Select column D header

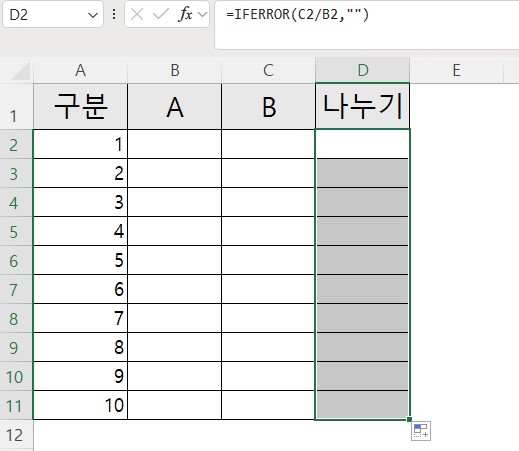pyautogui.click(x=363, y=70)
